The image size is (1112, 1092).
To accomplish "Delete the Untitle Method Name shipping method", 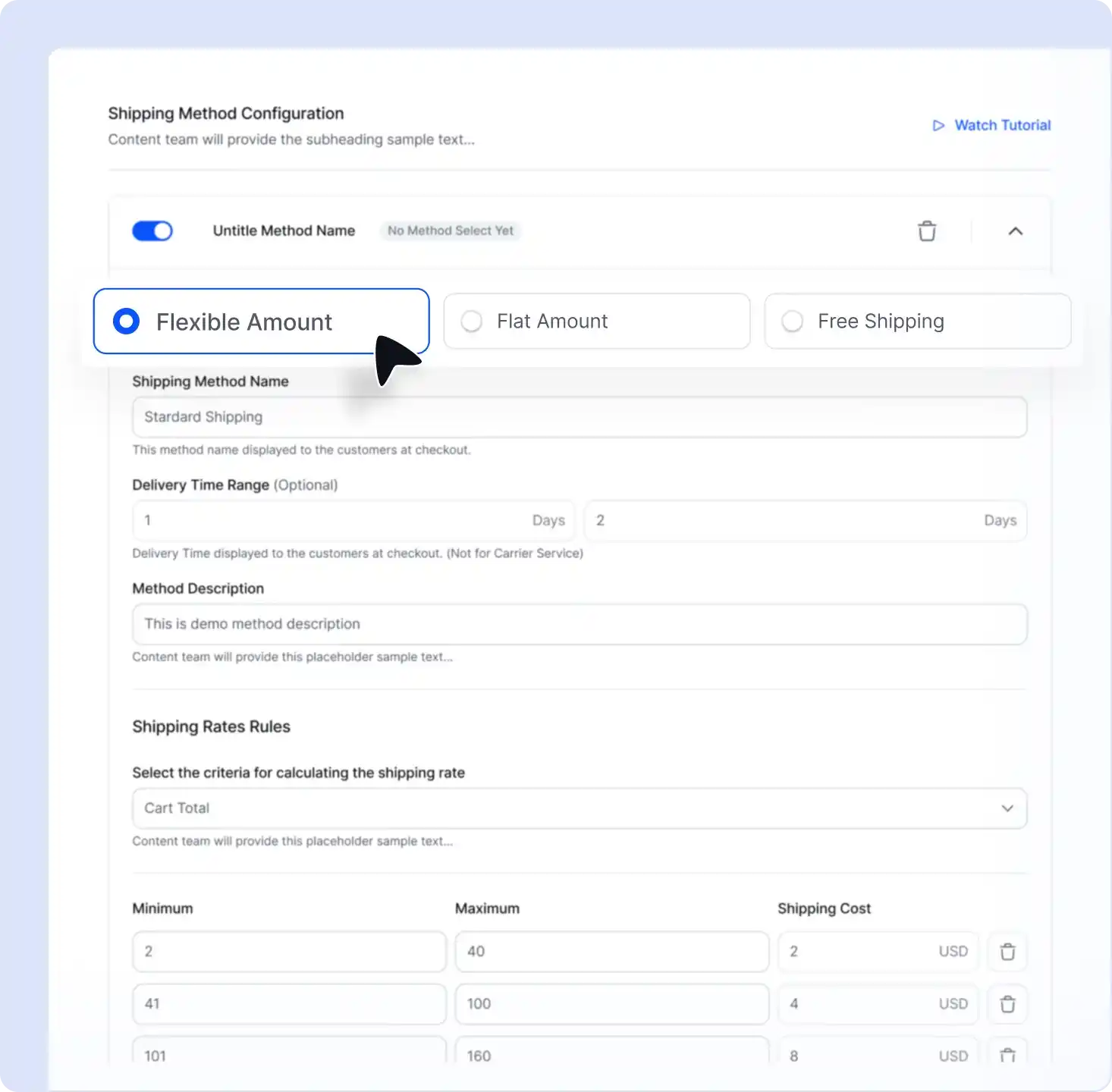I will click(x=927, y=231).
